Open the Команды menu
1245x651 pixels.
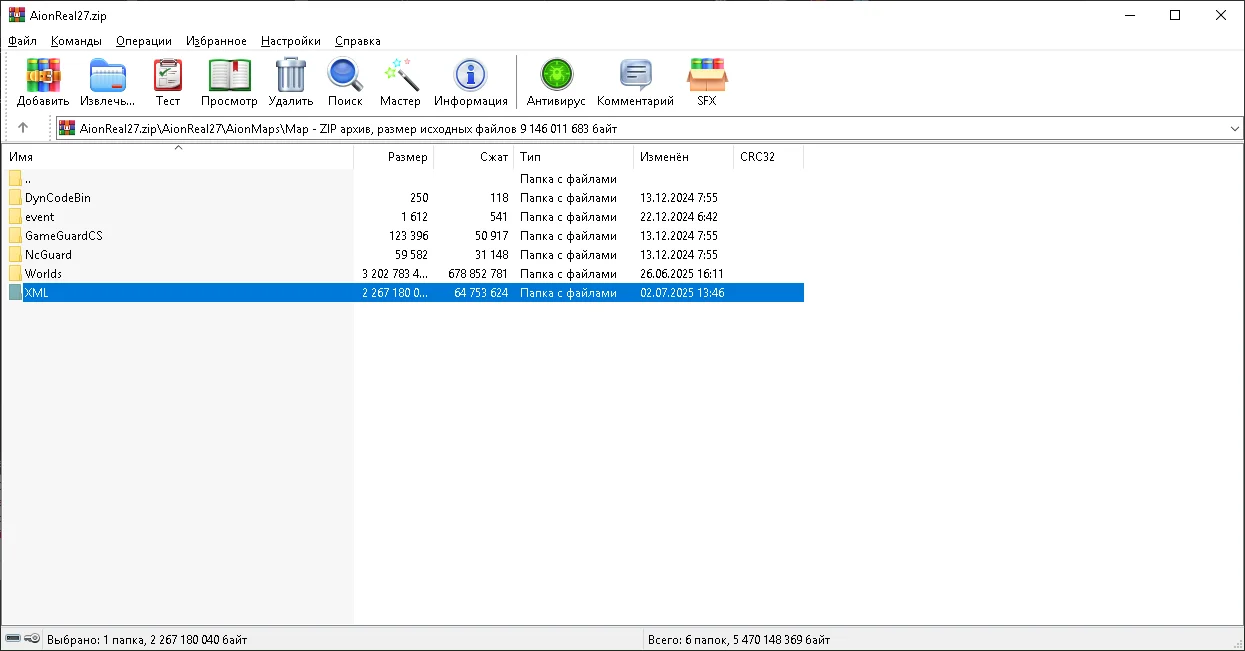(x=76, y=41)
